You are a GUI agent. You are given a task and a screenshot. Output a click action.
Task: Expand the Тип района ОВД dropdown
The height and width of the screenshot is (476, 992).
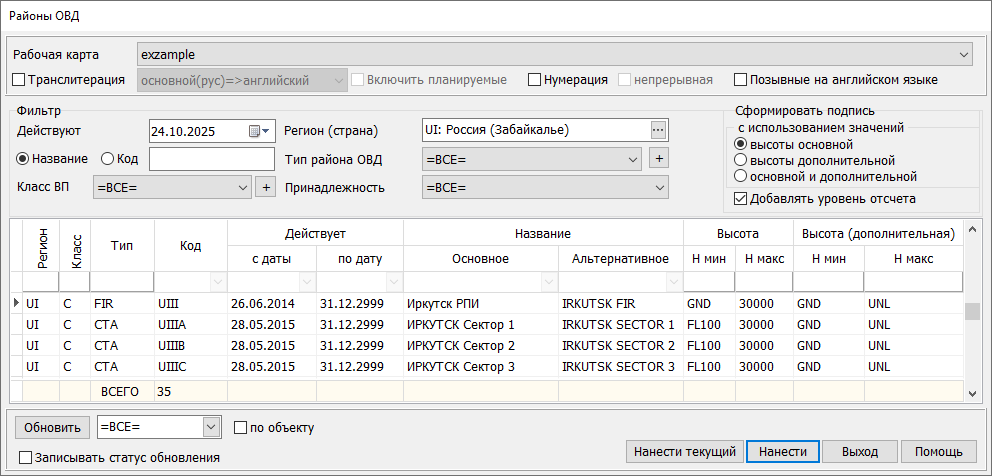(x=631, y=158)
